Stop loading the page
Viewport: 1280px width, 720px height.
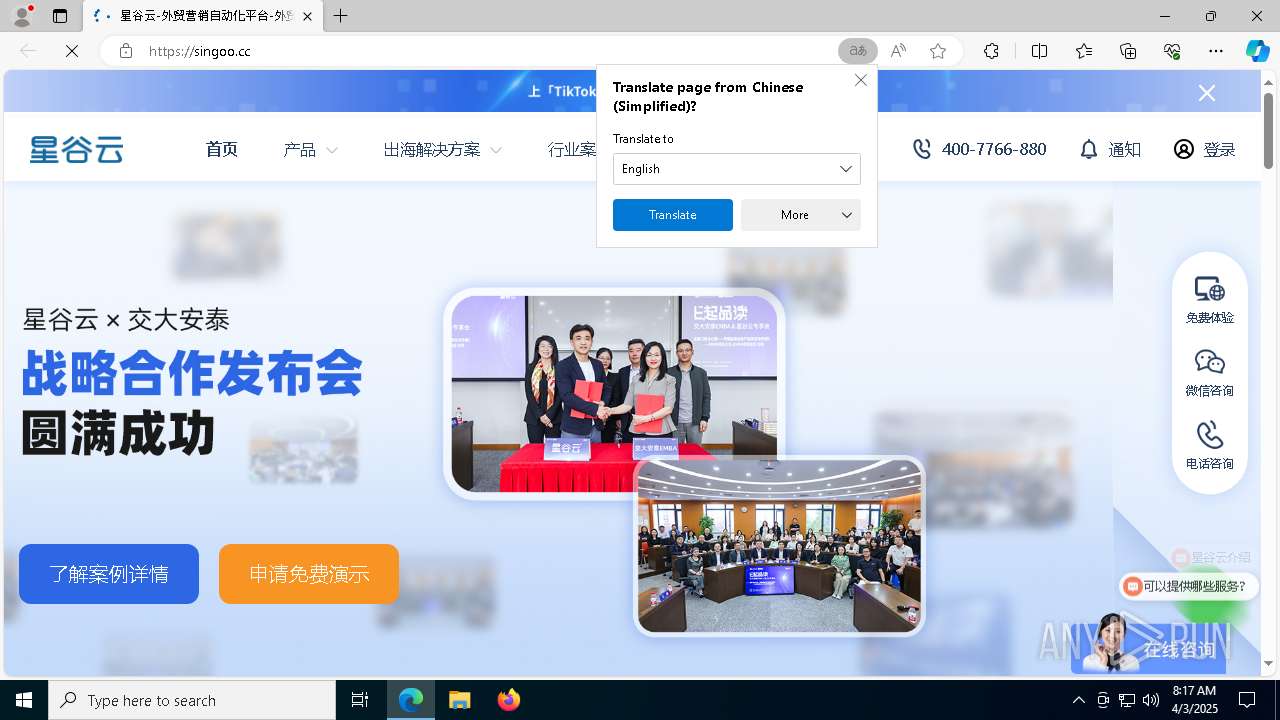[x=71, y=51]
